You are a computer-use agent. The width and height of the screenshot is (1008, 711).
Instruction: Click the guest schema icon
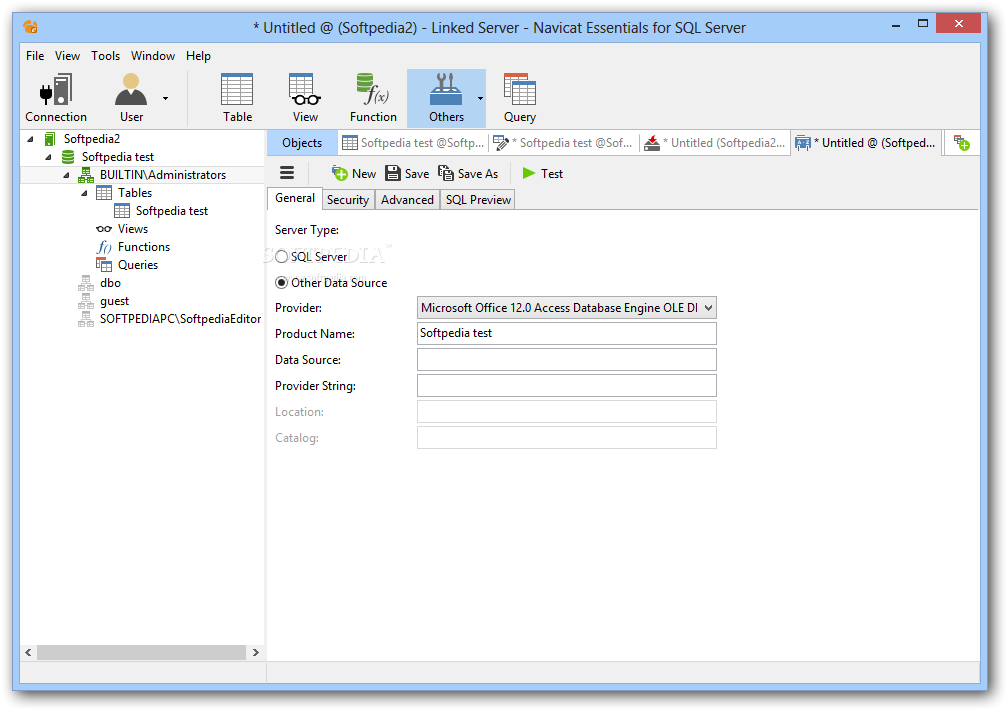point(86,301)
